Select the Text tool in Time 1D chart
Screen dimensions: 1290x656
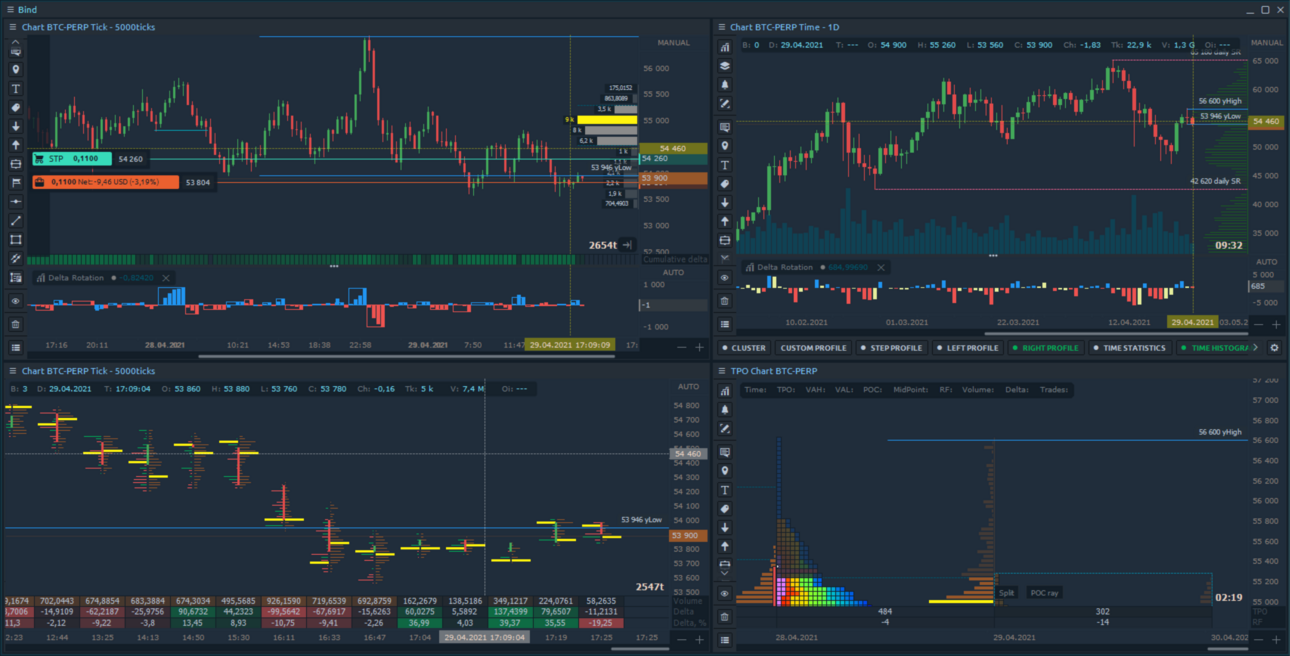pos(725,165)
